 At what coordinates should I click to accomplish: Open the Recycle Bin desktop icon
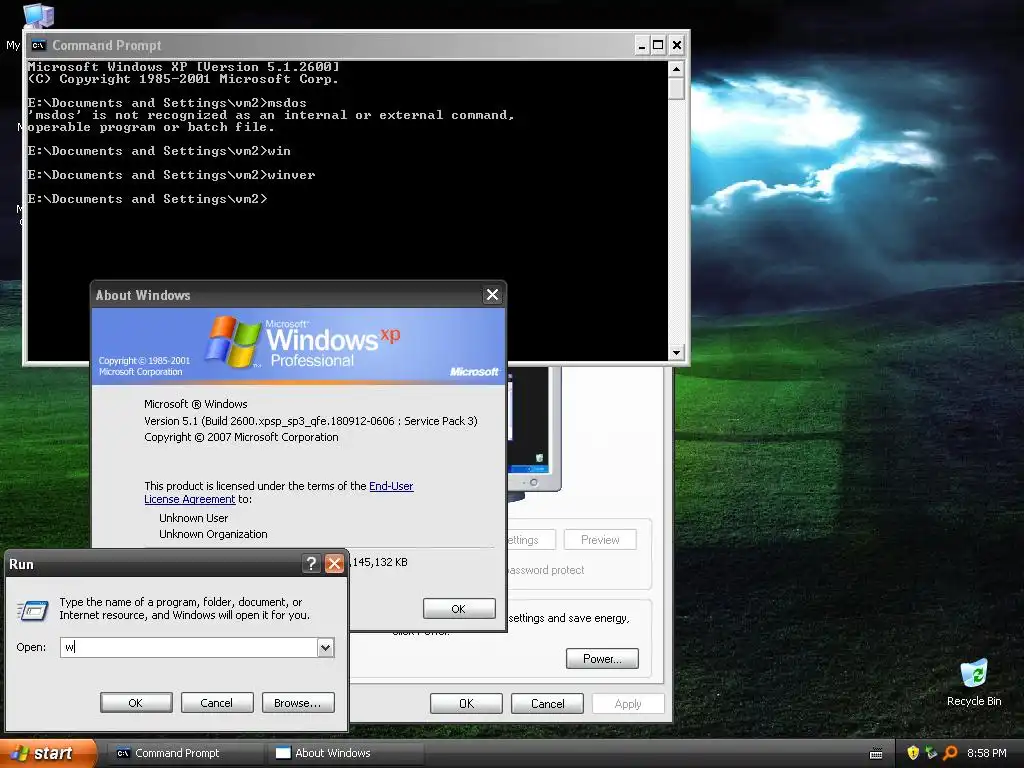point(974,682)
